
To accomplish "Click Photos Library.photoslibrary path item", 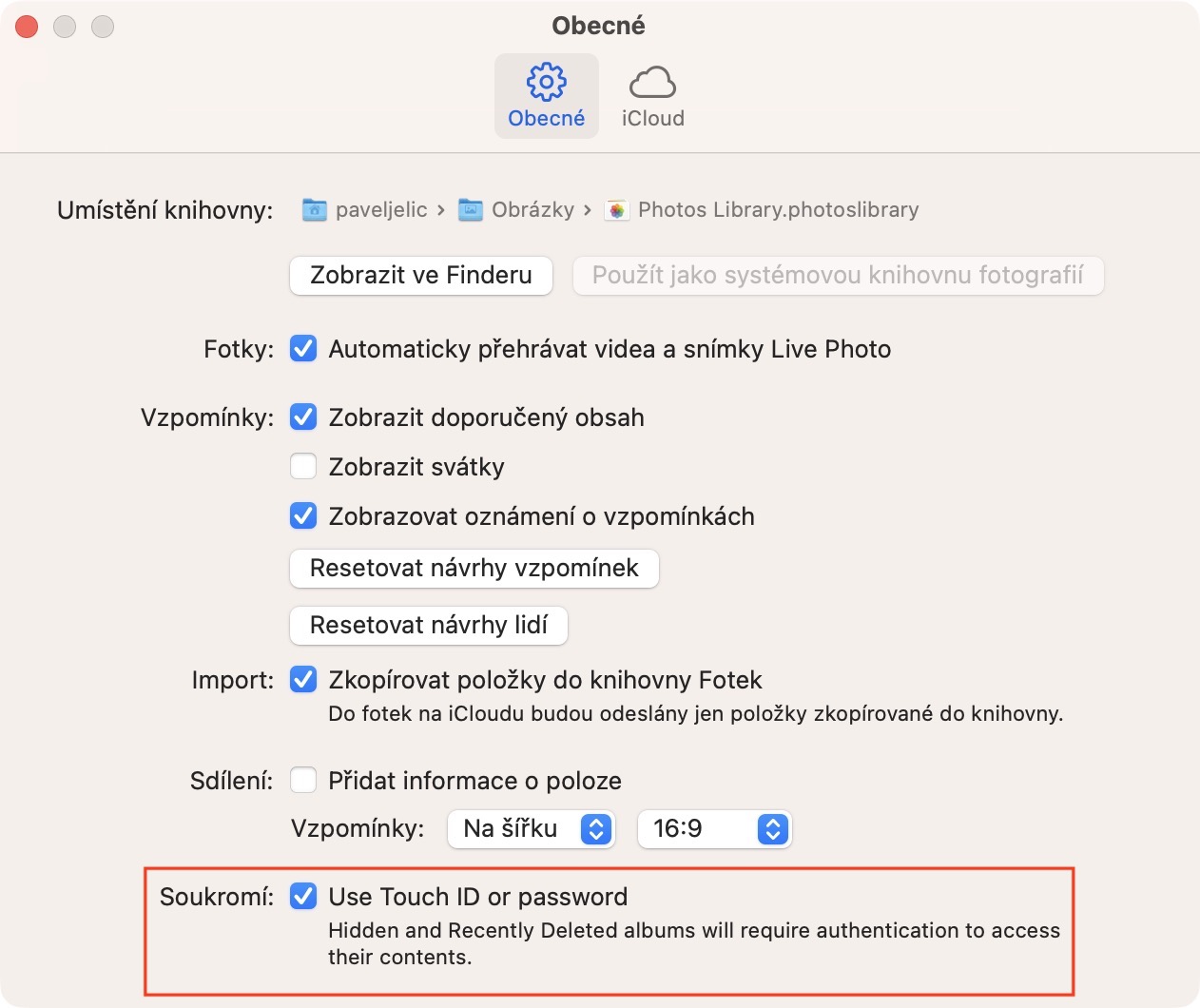I will (778, 210).
